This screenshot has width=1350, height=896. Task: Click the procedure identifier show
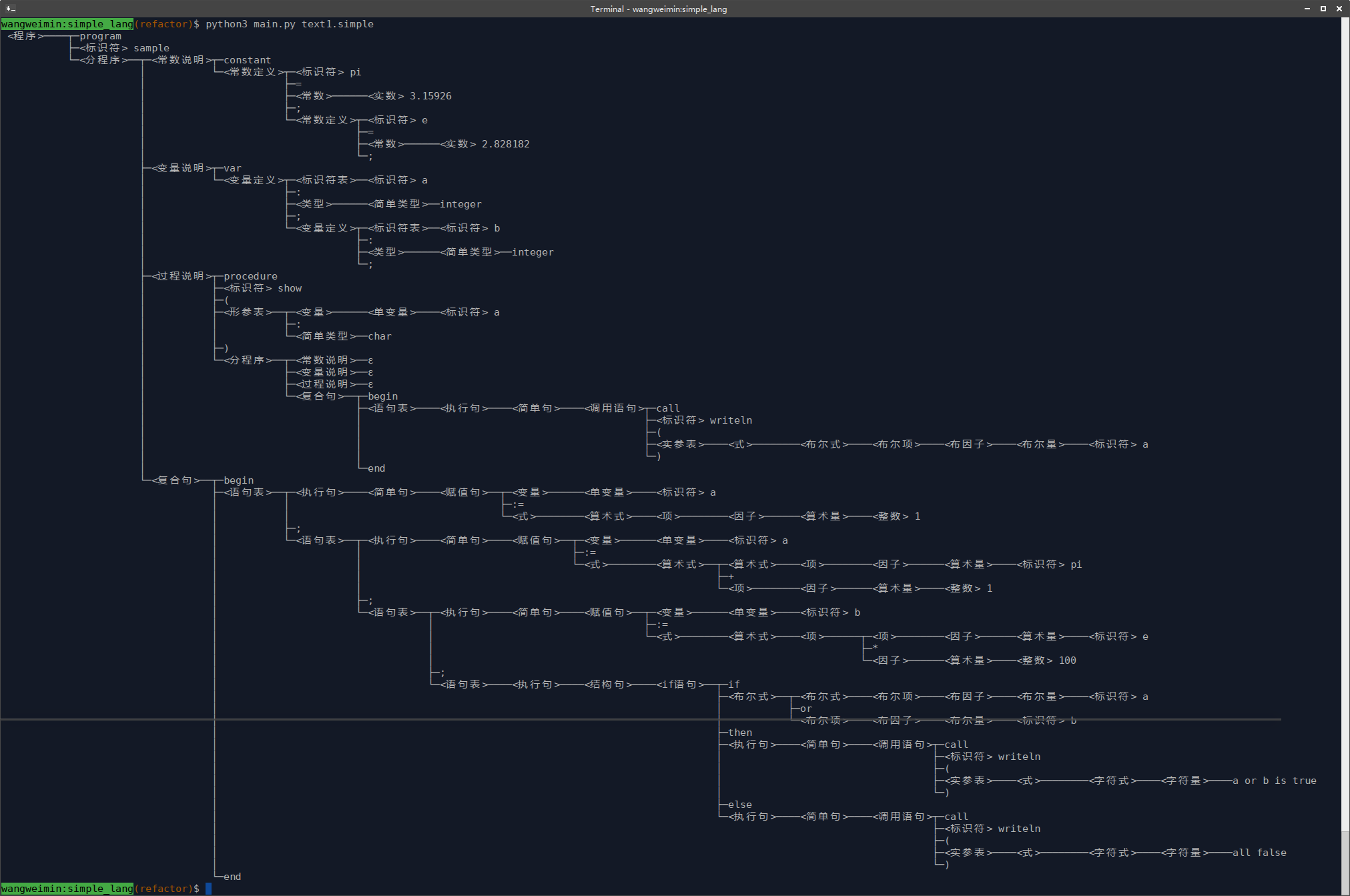(x=290, y=288)
